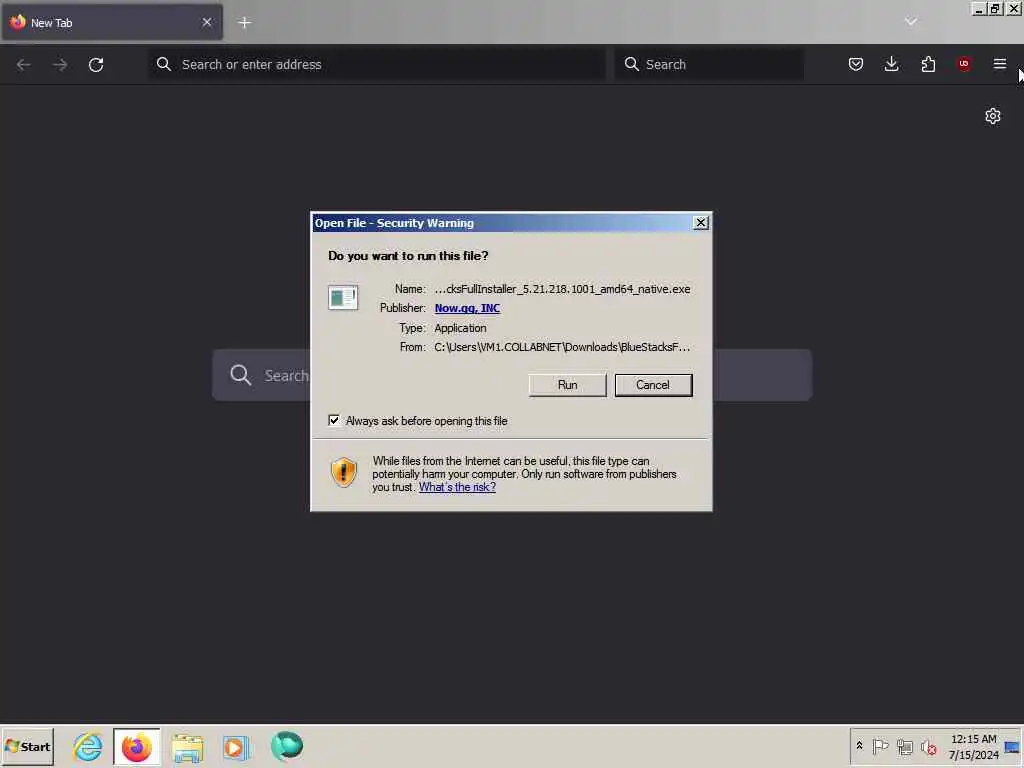Click the taskbar clock showing 12:15 AM
Image resolution: width=1024 pixels, height=768 pixels.
974,746
